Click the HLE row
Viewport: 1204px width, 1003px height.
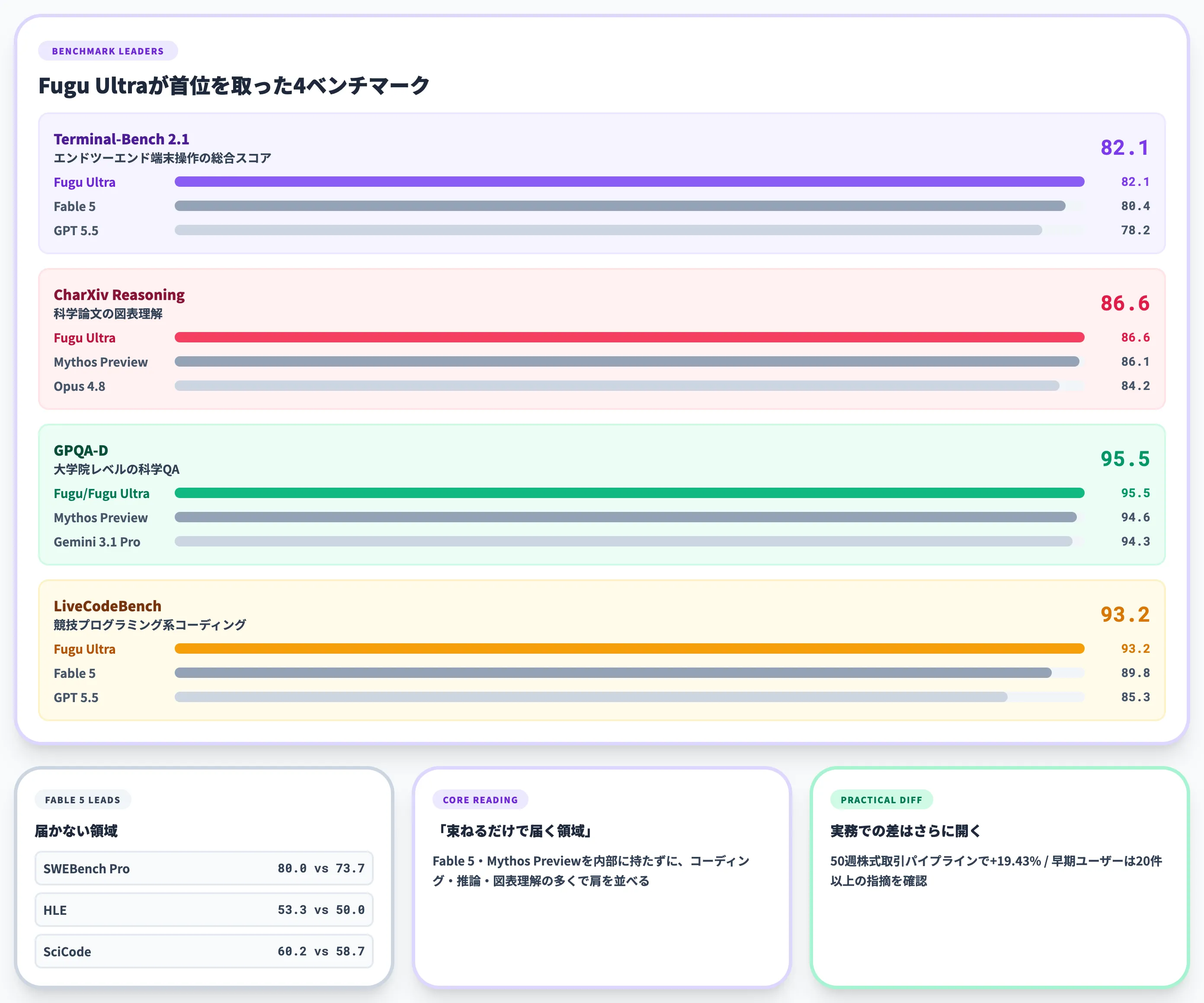click(204, 910)
